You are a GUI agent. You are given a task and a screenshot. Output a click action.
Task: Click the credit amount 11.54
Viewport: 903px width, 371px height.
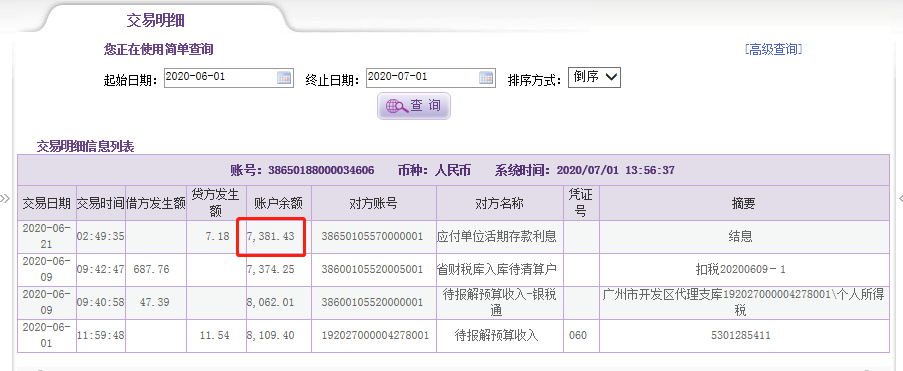pyautogui.click(x=215, y=335)
